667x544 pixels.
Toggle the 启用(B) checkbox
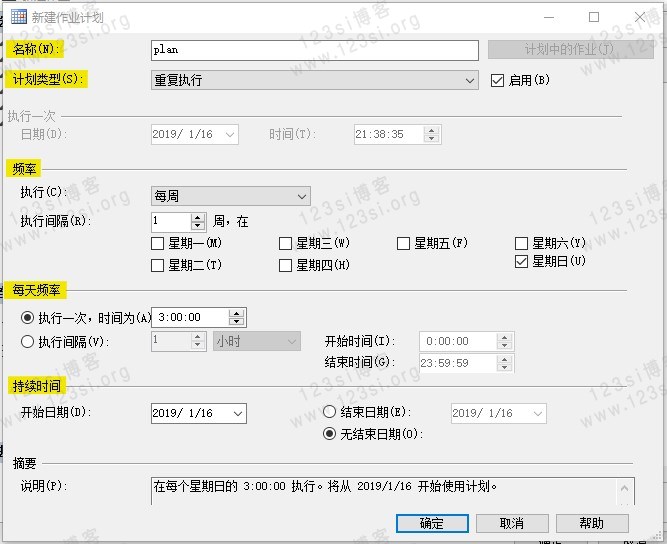click(497, 80)
